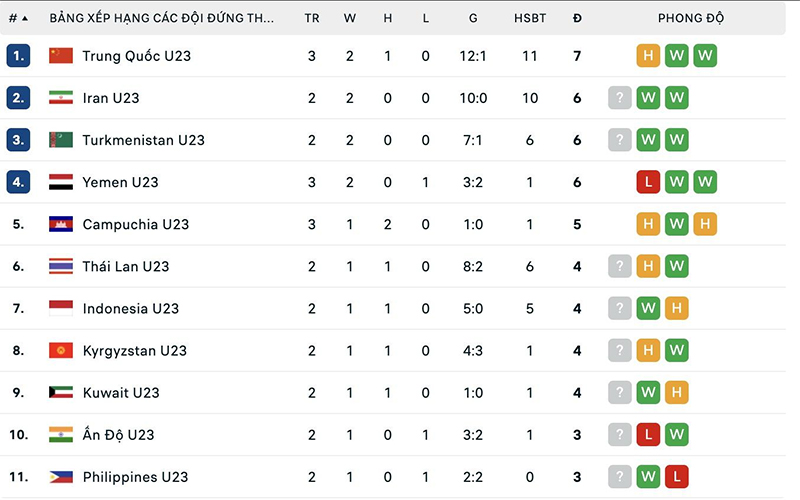Click the Iran U23 flag icon
This screenshot has height=500, width=800.
pos(61,97)
